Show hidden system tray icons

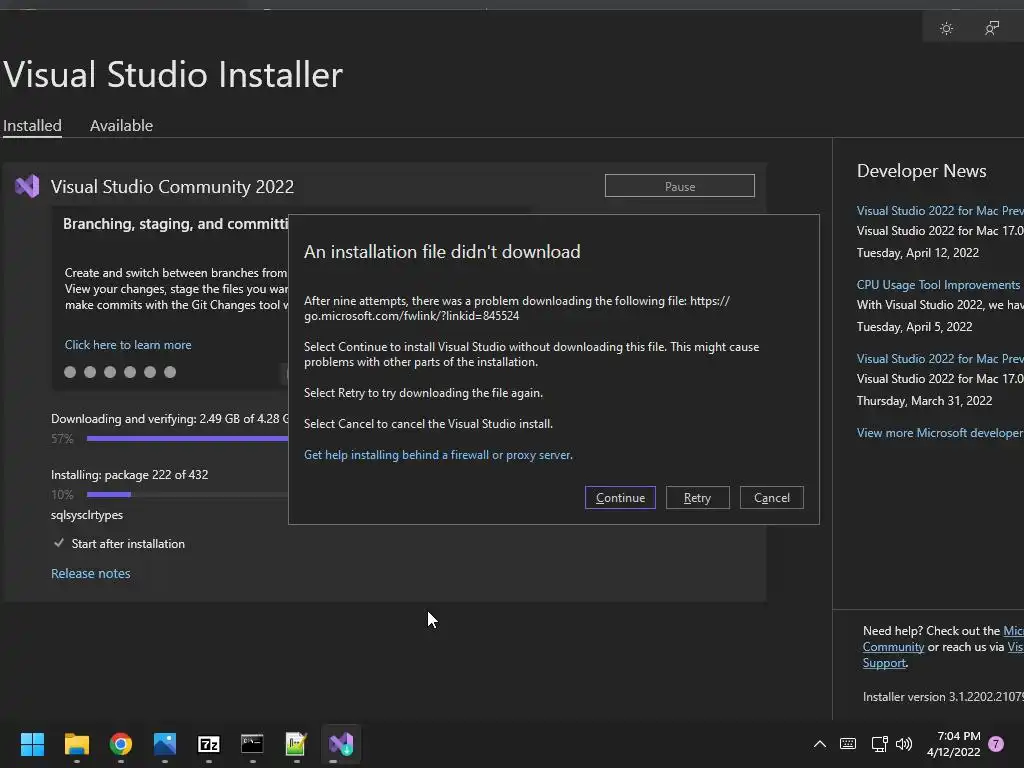tap(820, 744)
